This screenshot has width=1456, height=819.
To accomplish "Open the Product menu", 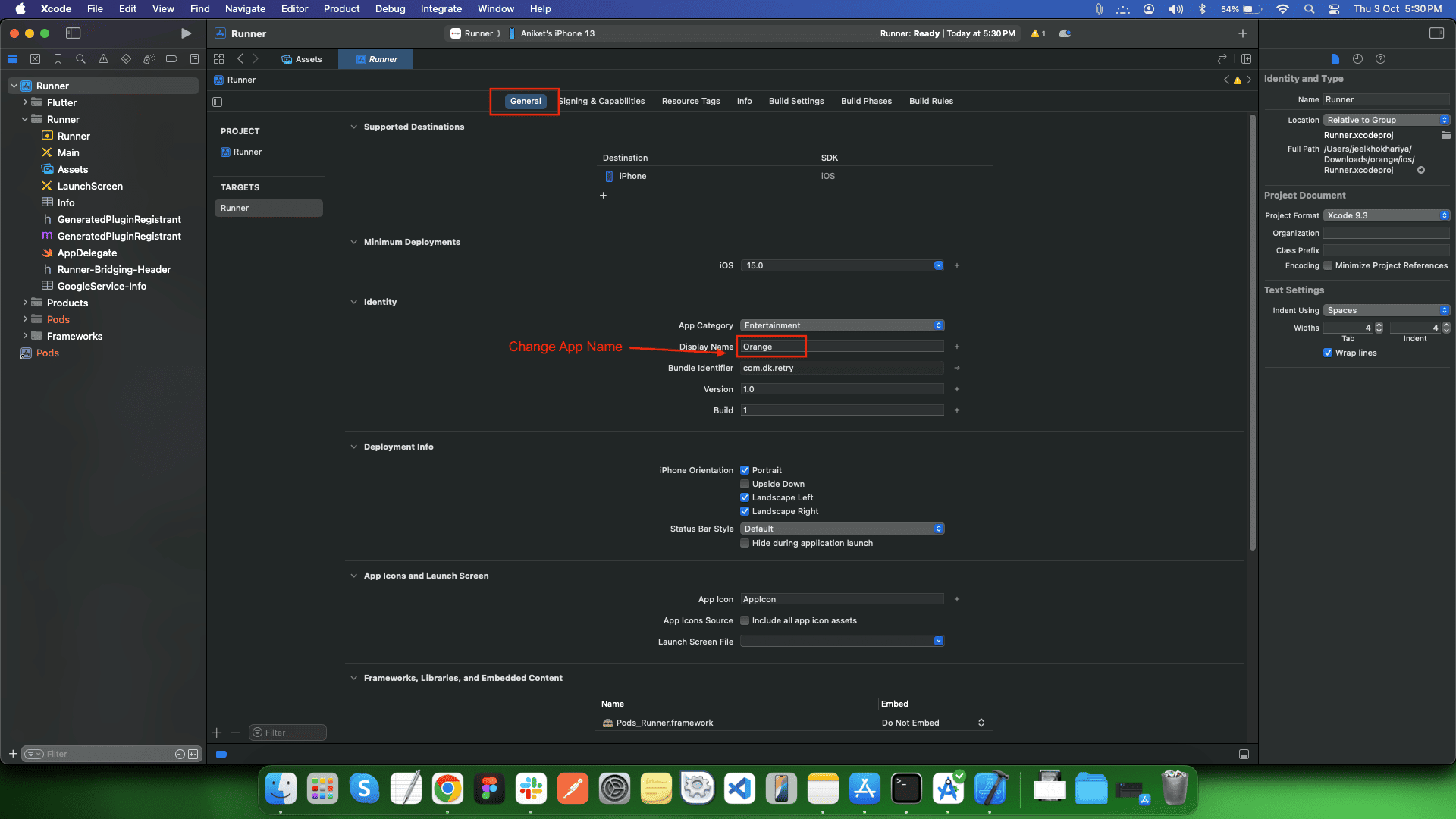I will 341,9.
